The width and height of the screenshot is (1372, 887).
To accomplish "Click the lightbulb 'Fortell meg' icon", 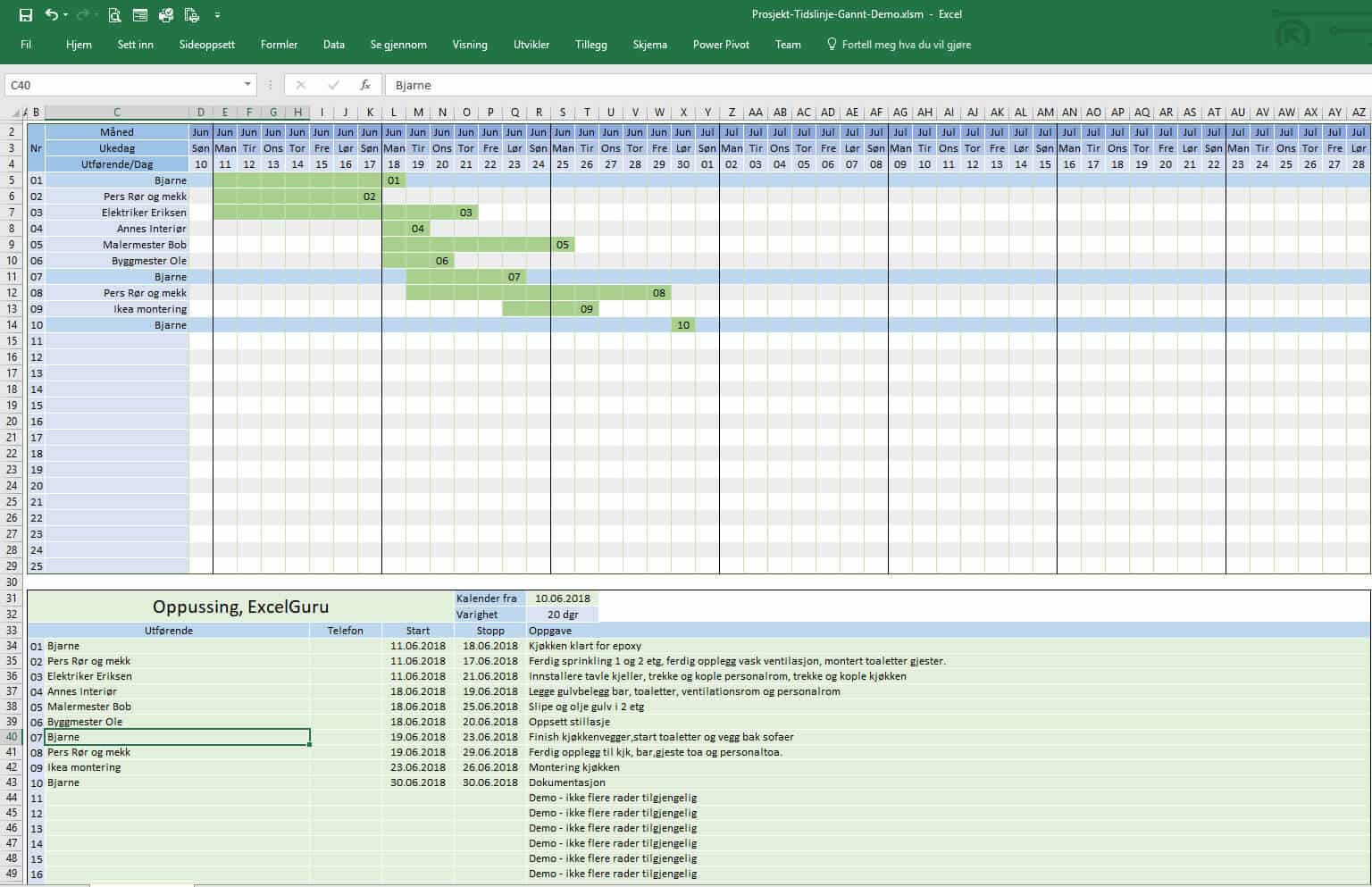I will [x=832, y=44].
